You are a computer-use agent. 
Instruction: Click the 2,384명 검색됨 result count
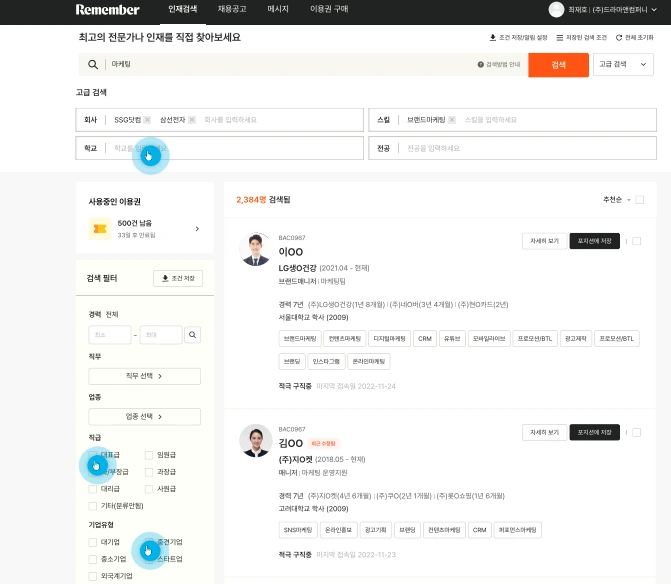click(263, 200)
